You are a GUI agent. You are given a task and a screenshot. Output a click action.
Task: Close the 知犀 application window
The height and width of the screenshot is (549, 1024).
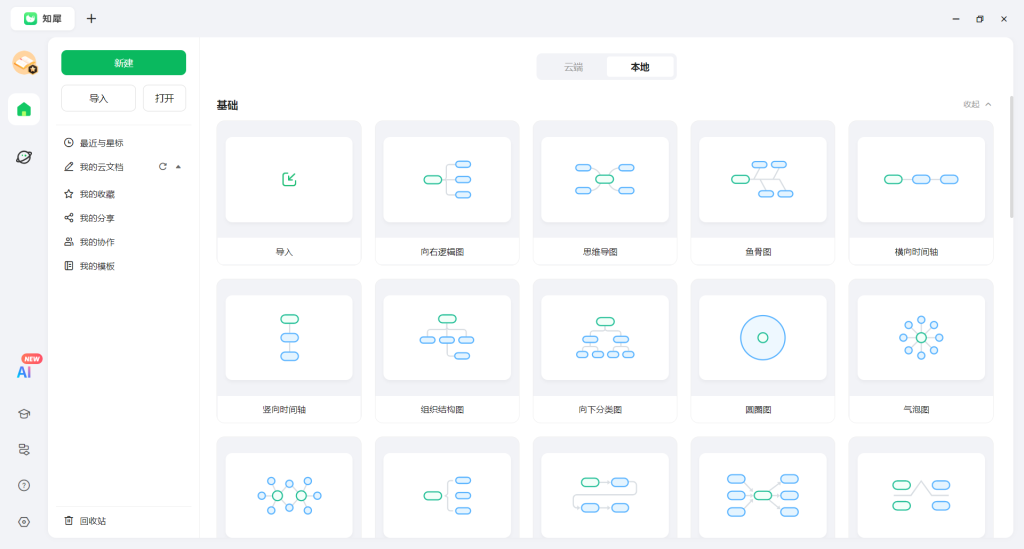pos(1004,19)
